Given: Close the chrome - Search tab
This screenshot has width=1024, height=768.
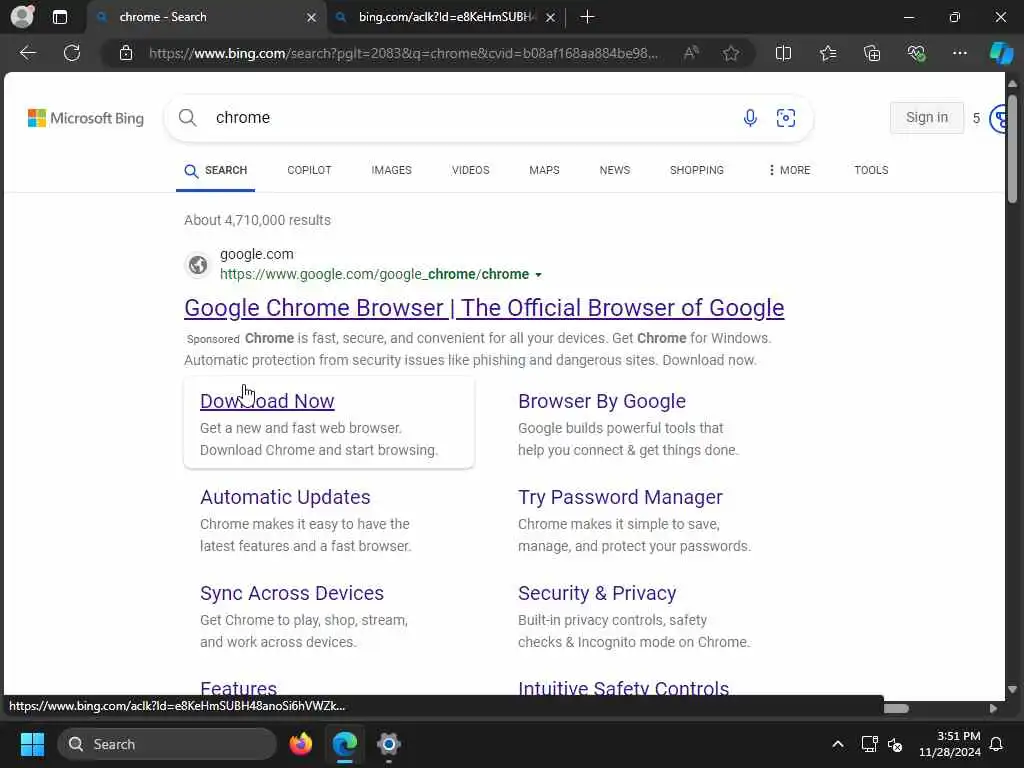Looking at the screenshot, I should tap(312, 18).
